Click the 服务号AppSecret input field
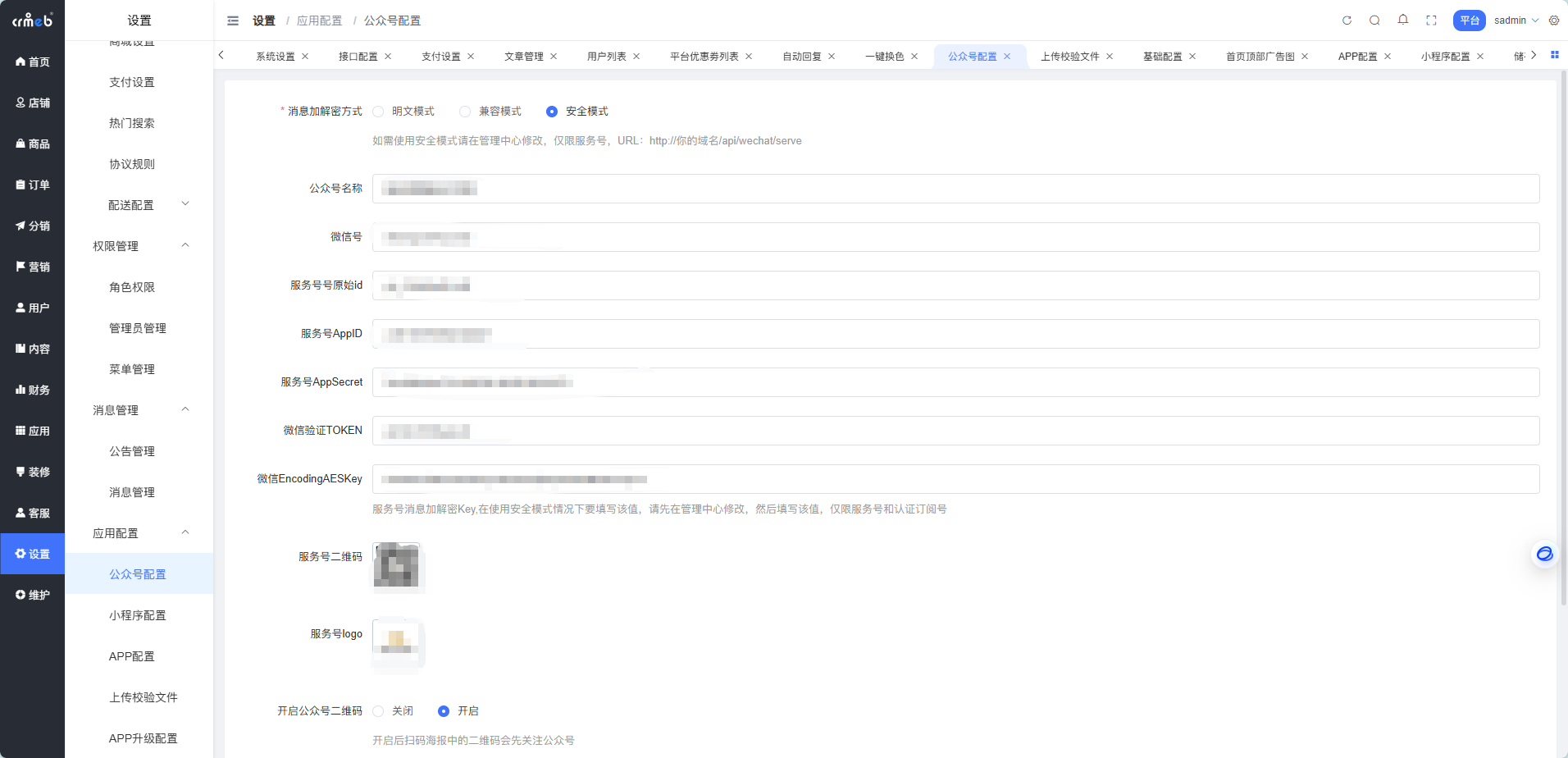This screenshot has height=758, width=1568. coord(955,382)
